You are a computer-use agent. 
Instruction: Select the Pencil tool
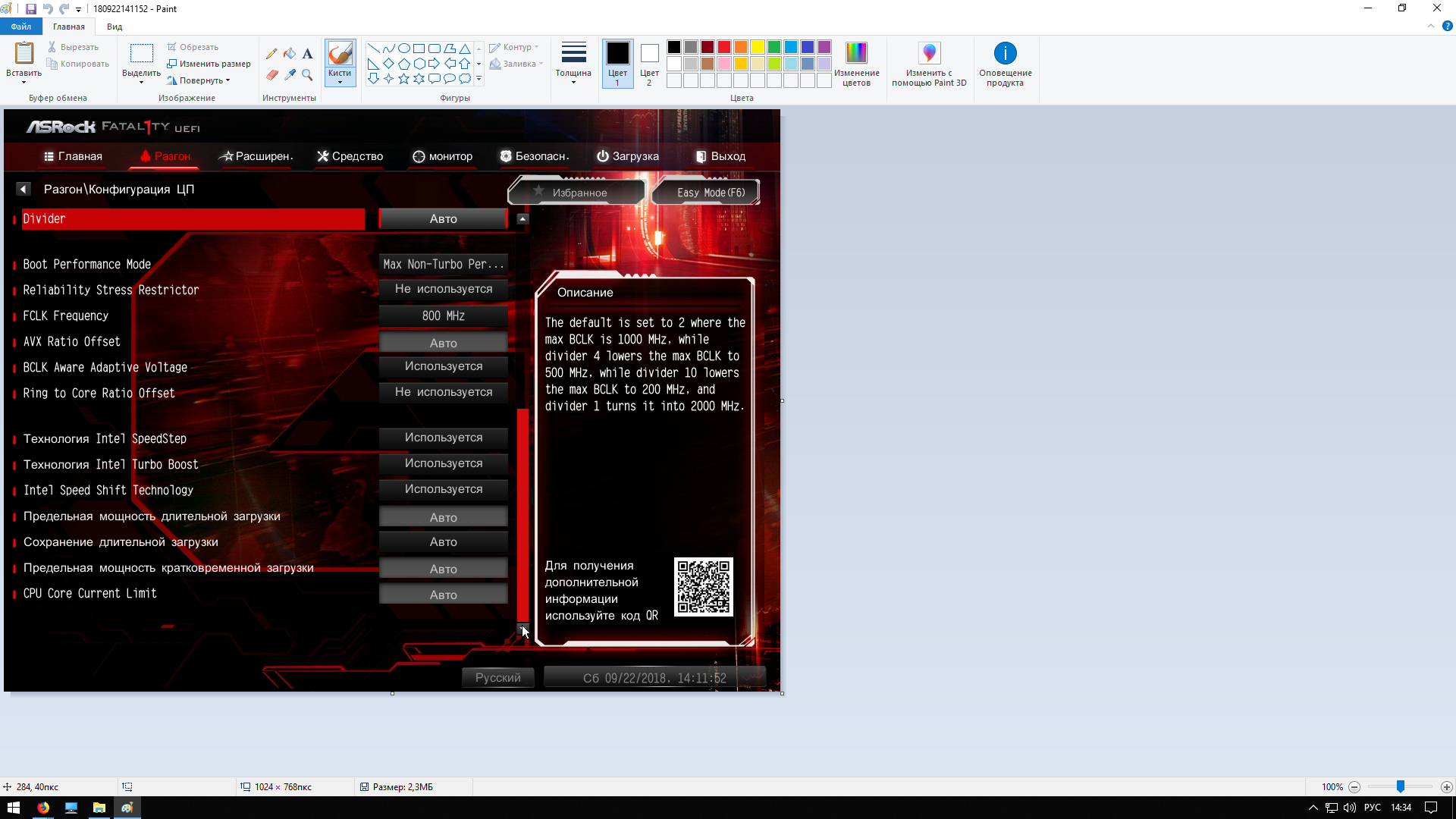coord(271,54)
